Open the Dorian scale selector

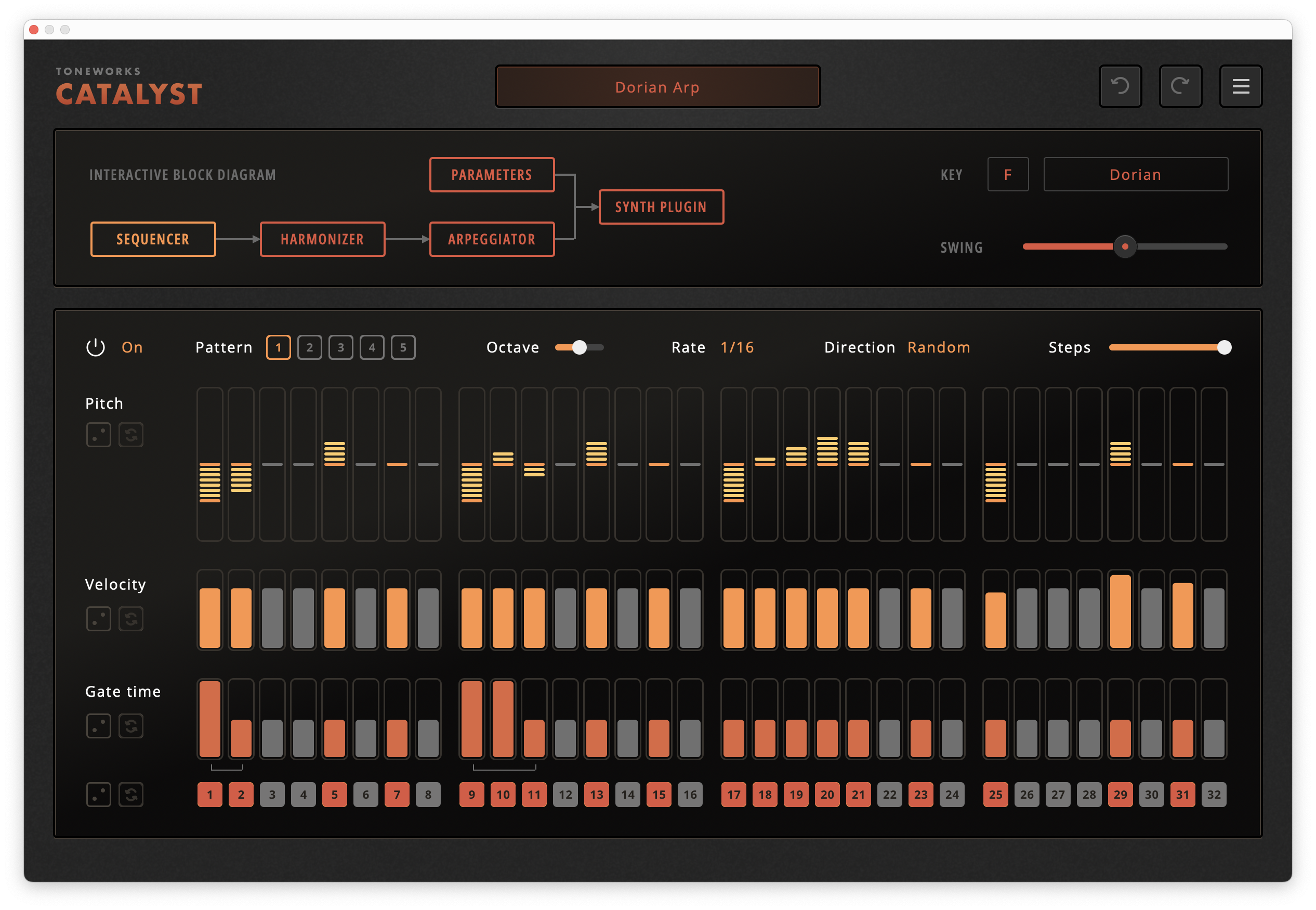(x=1135, y=174)
